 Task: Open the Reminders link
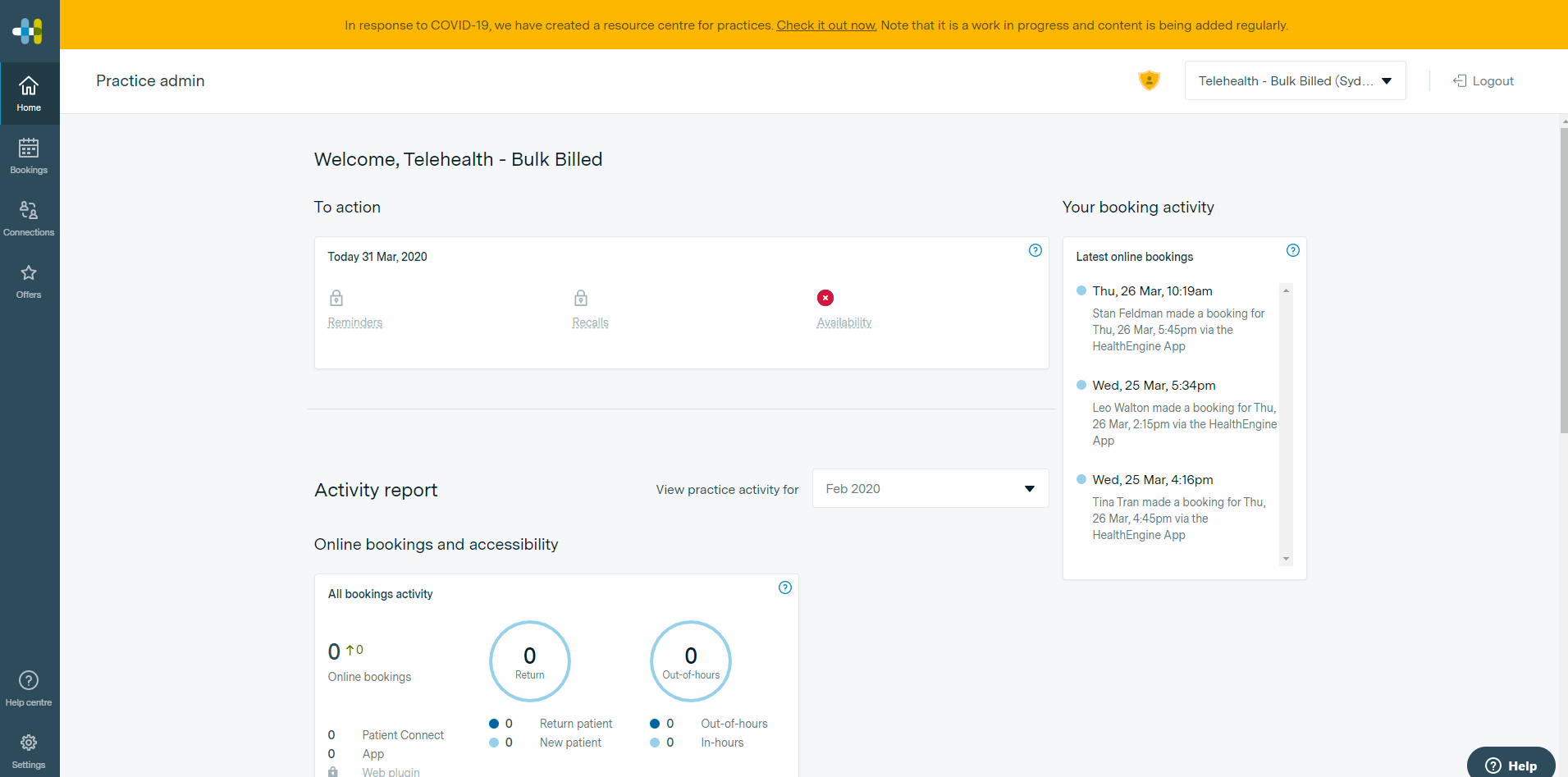pyautogui.click(x=354, y=322)
